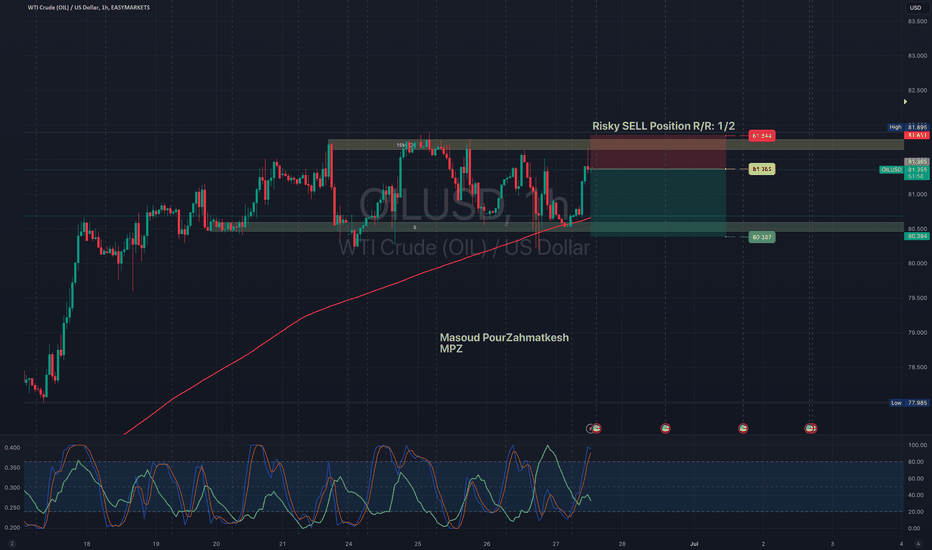Viewport: 932px width, 550px height.
Task: Click the 83.500 price axis label
Action: coord(917,21)
